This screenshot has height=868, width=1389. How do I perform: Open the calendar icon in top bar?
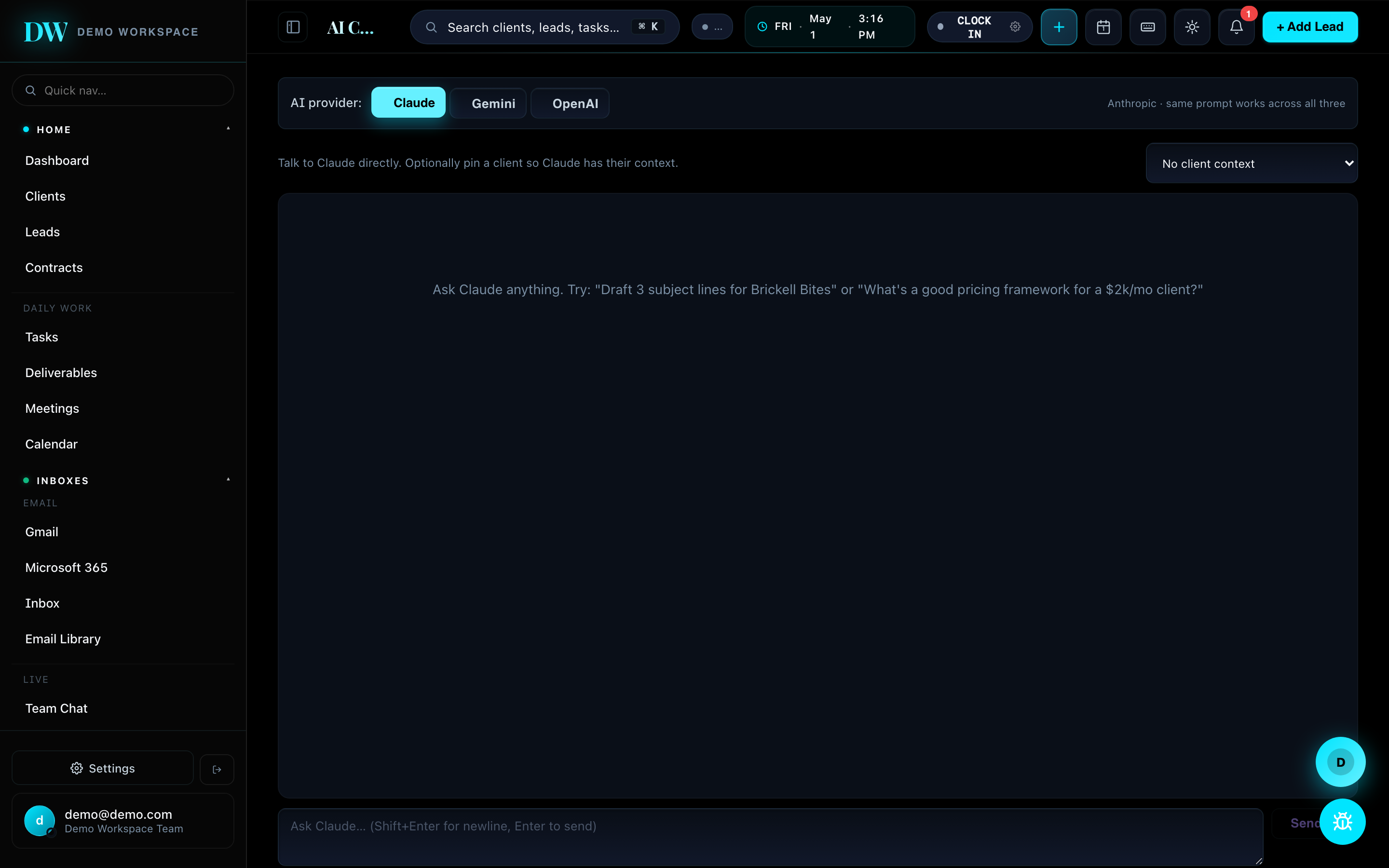[x=1103, y=27]
